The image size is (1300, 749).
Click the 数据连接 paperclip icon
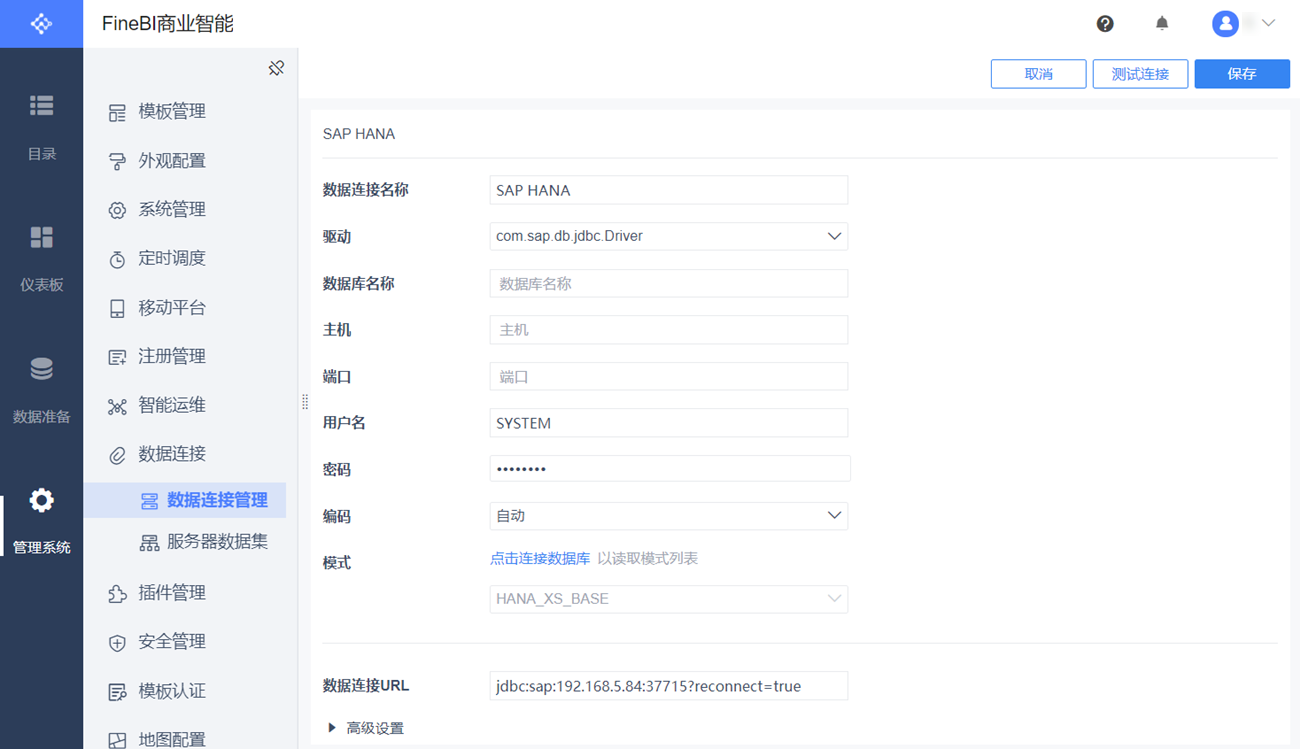(117, 455)
